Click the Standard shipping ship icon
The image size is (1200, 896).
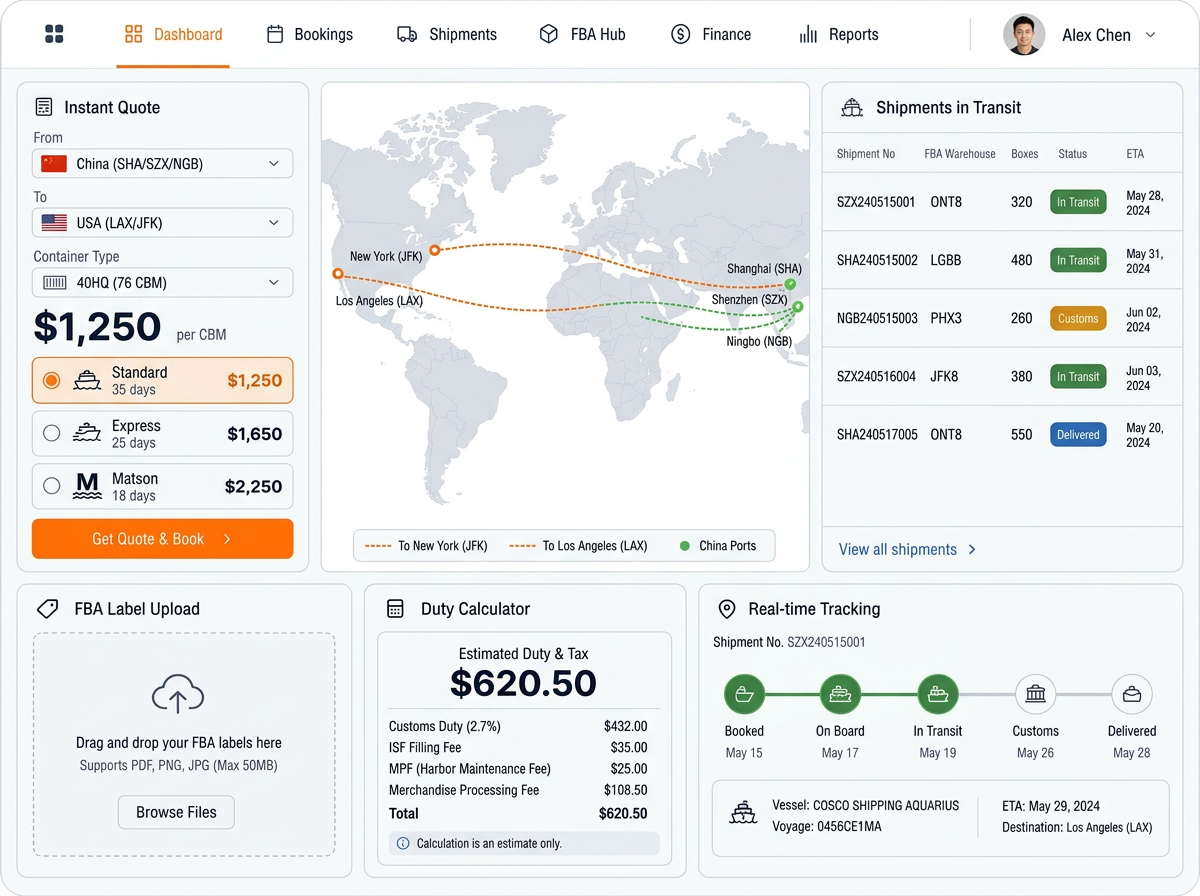(88, 380)
